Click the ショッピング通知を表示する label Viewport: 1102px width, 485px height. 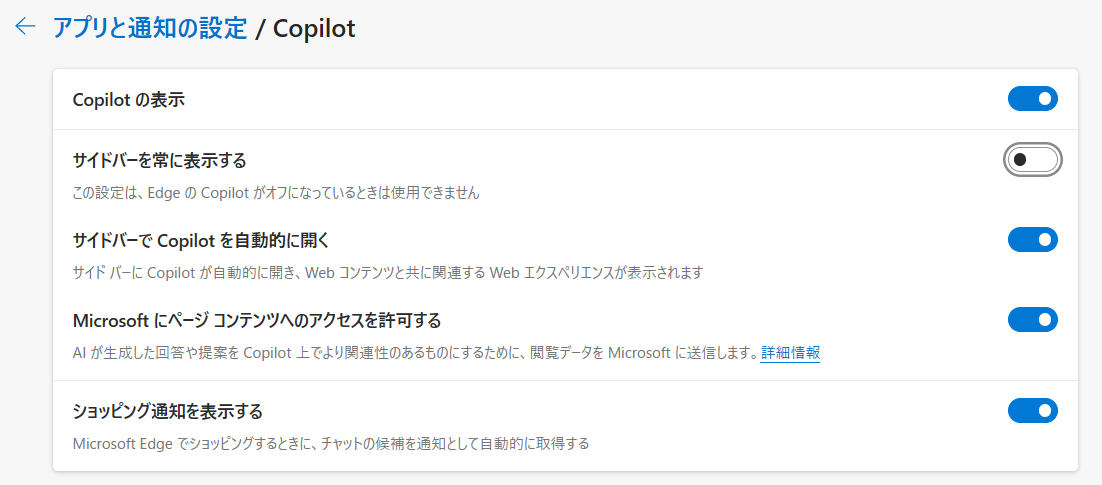pyautogui.click(x=168, y=410)
